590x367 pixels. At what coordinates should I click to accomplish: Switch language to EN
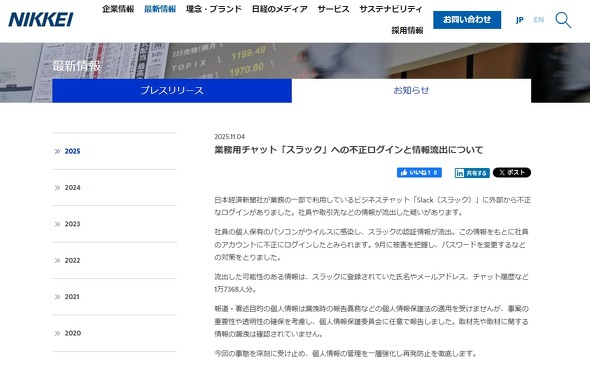click(539, 20)
